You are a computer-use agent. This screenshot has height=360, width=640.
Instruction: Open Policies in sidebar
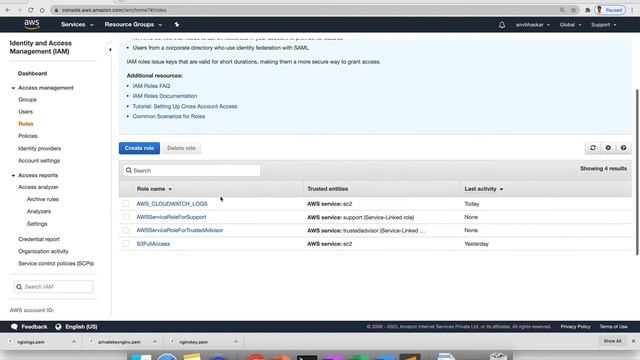point(28,136)
